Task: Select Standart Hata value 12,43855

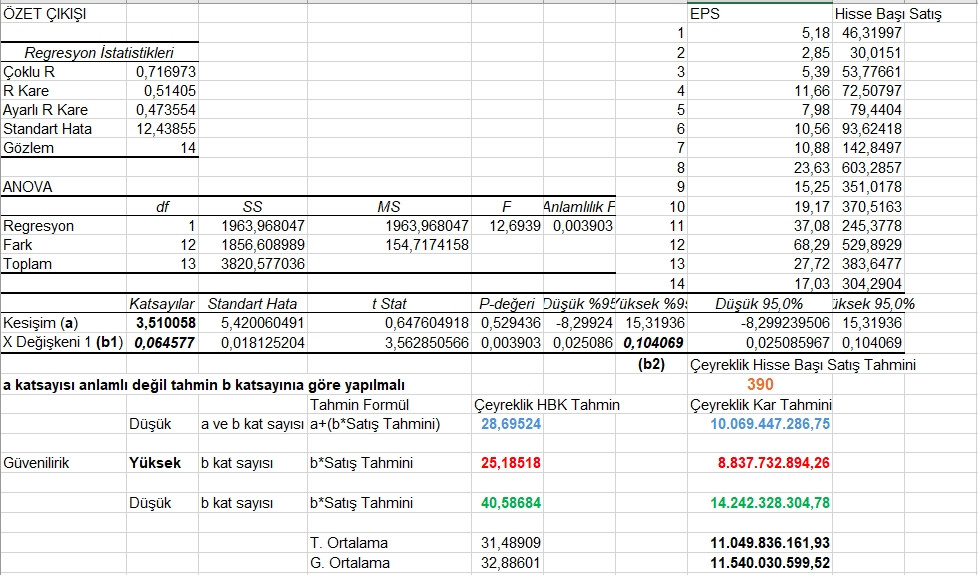Action: [x=165, y=129]
